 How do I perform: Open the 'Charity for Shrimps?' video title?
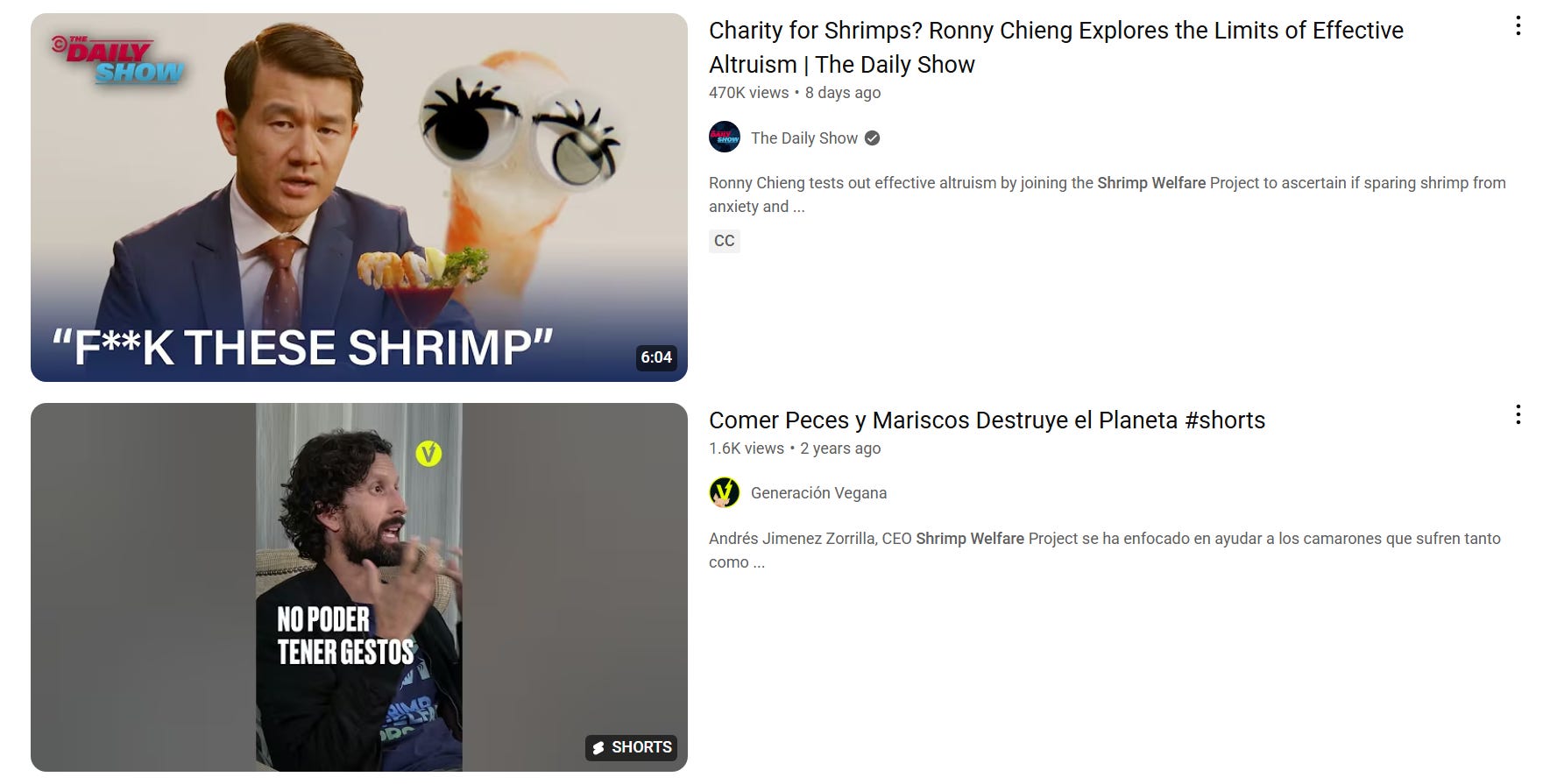[1056, 47]
